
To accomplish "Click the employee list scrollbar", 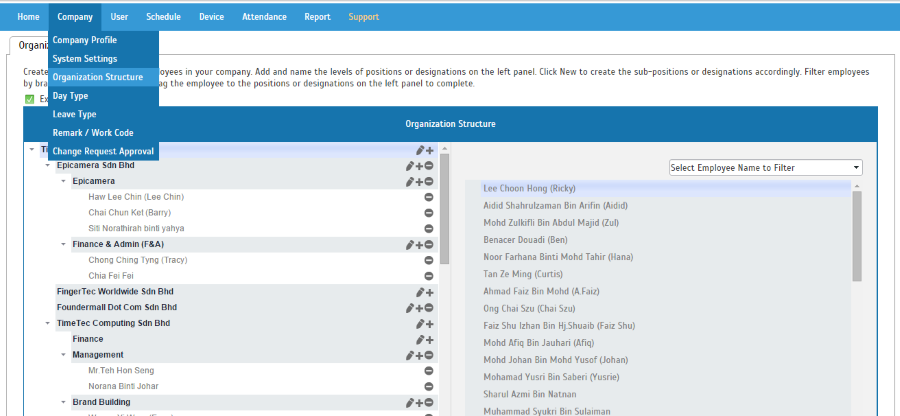I will coord(857,236).
